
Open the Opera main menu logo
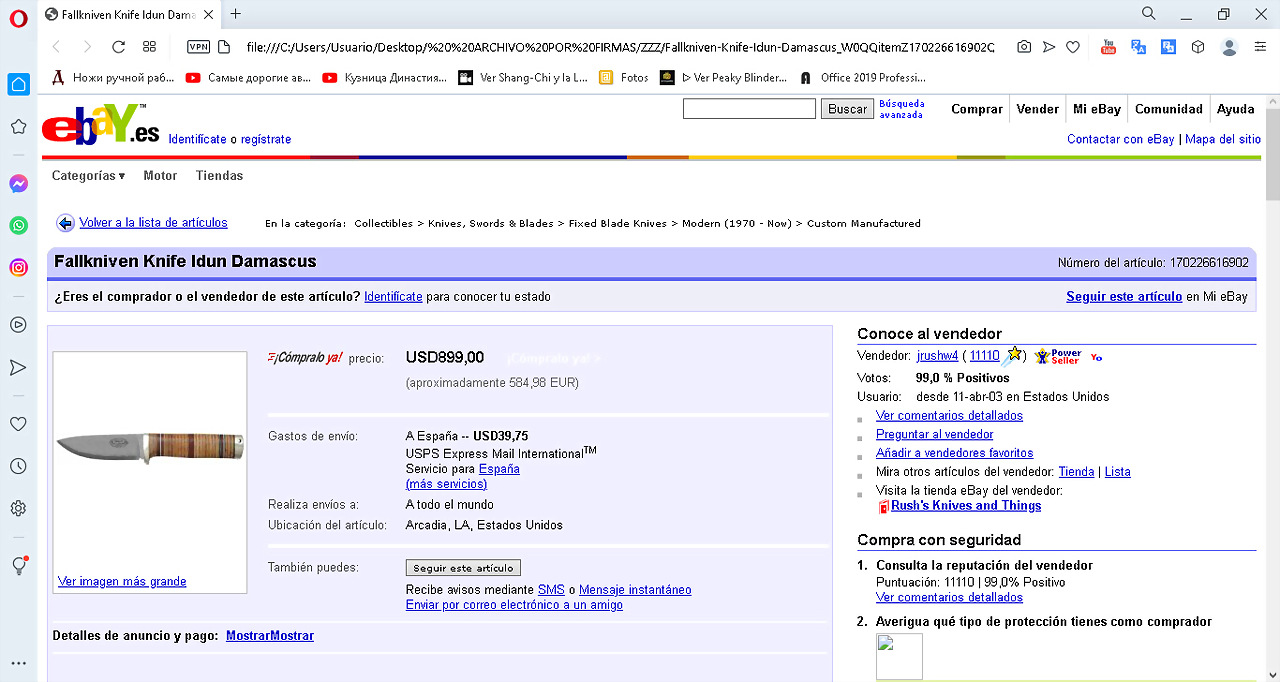click(x=18, y=19)
